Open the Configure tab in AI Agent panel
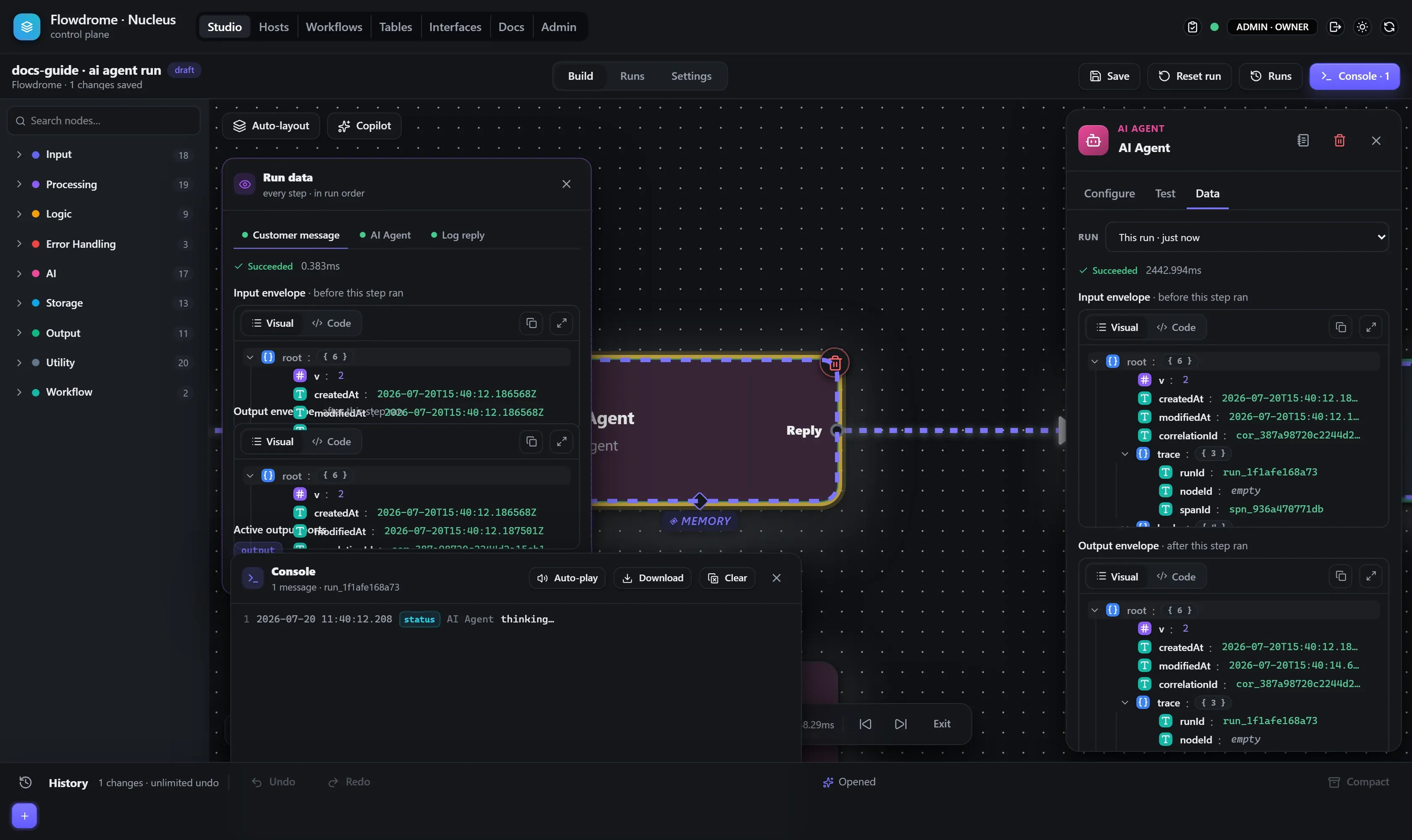Screen dimensions: 1412x840 click(1109, 193)
